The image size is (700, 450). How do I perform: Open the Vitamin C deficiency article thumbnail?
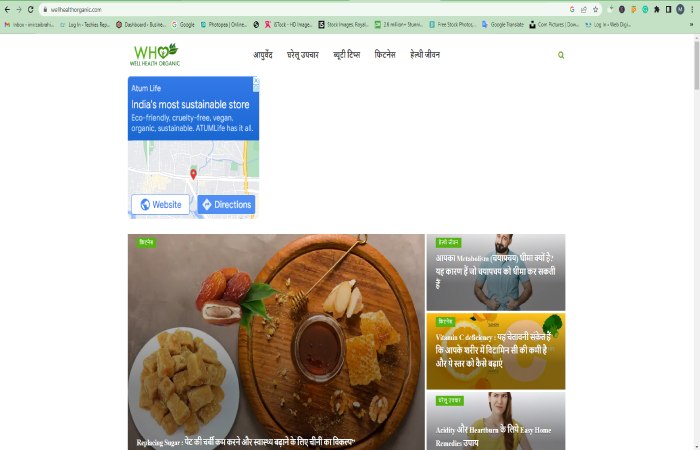[x=496, y=351]
